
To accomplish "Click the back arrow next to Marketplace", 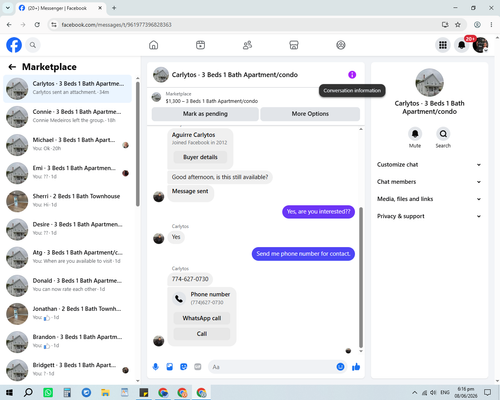I will coord(12,67).
